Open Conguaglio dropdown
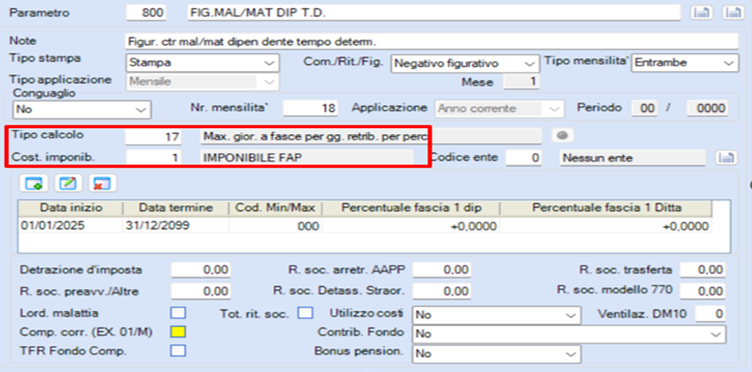 click(82, 109)
